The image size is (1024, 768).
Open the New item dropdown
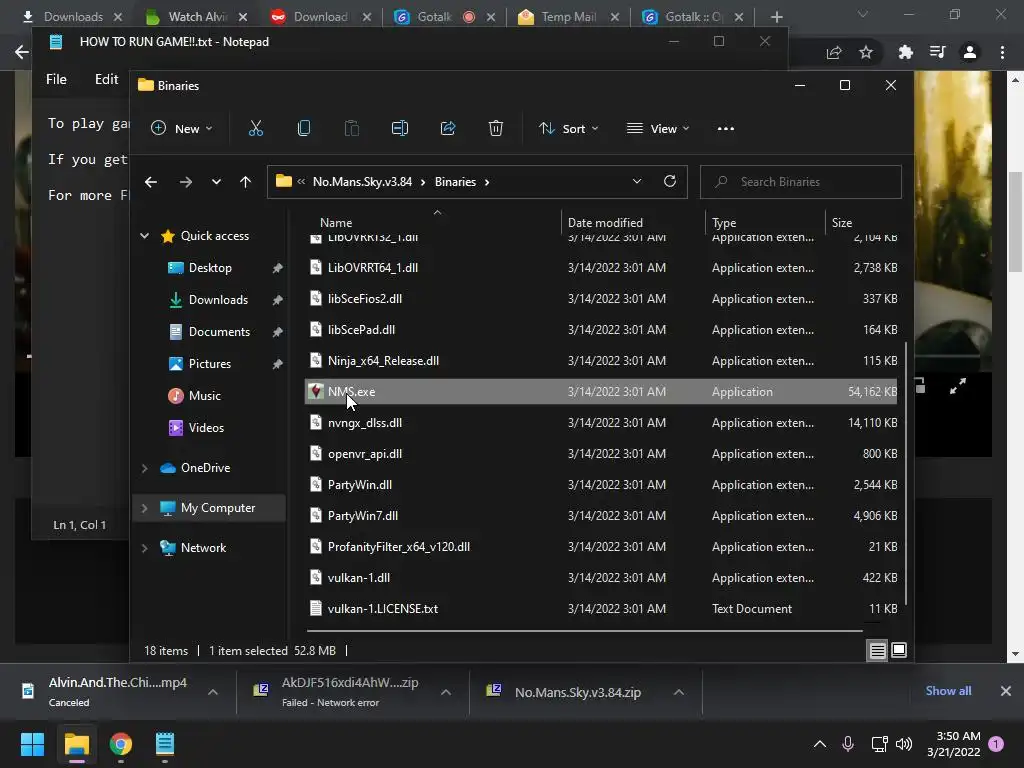click(x=182, y=129)
